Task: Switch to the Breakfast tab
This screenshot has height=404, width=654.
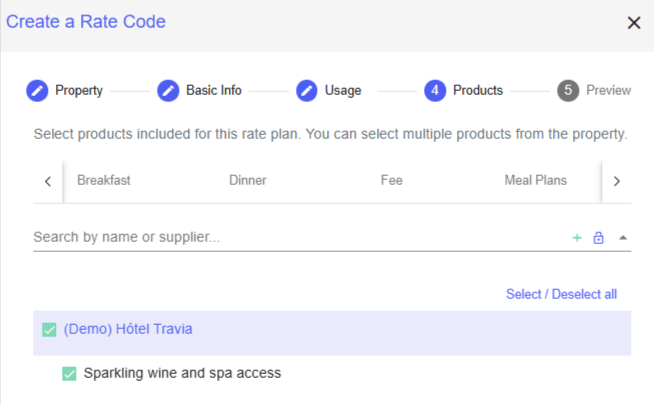Action: pyautogui.click(x=104, y=181)
